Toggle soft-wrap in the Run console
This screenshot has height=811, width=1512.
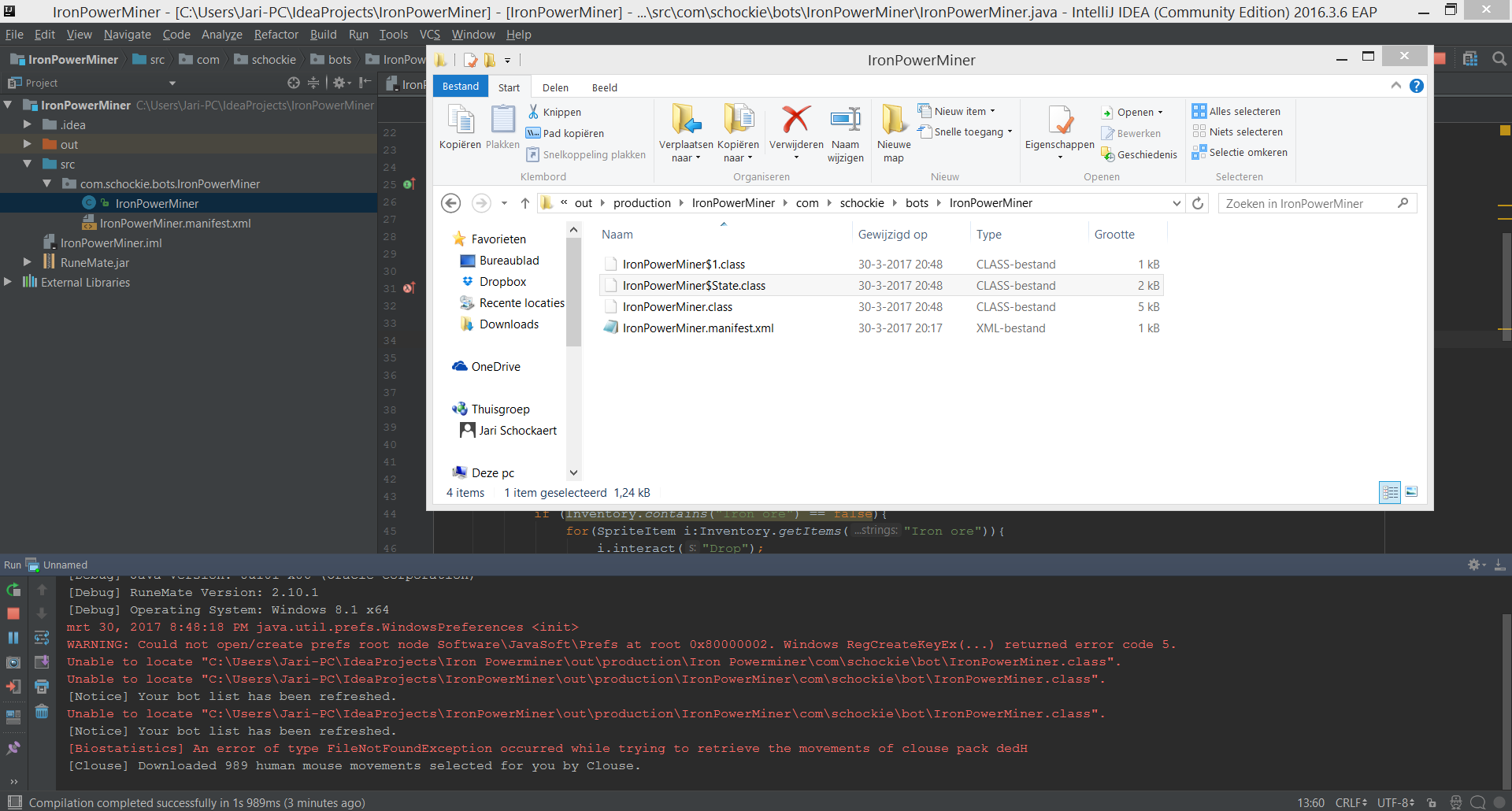(42, 638)
